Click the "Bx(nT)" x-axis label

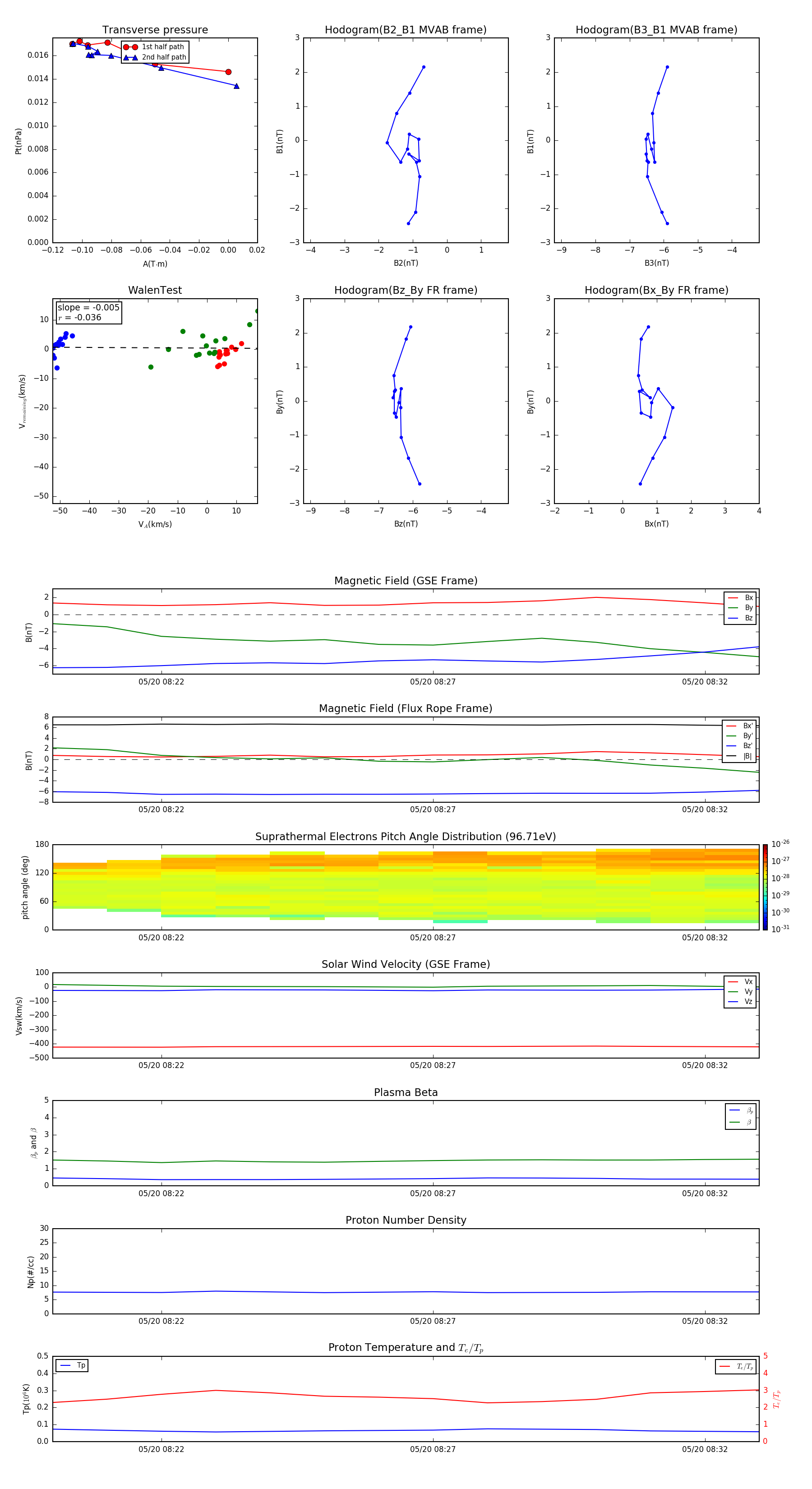(x=656, y=524)
